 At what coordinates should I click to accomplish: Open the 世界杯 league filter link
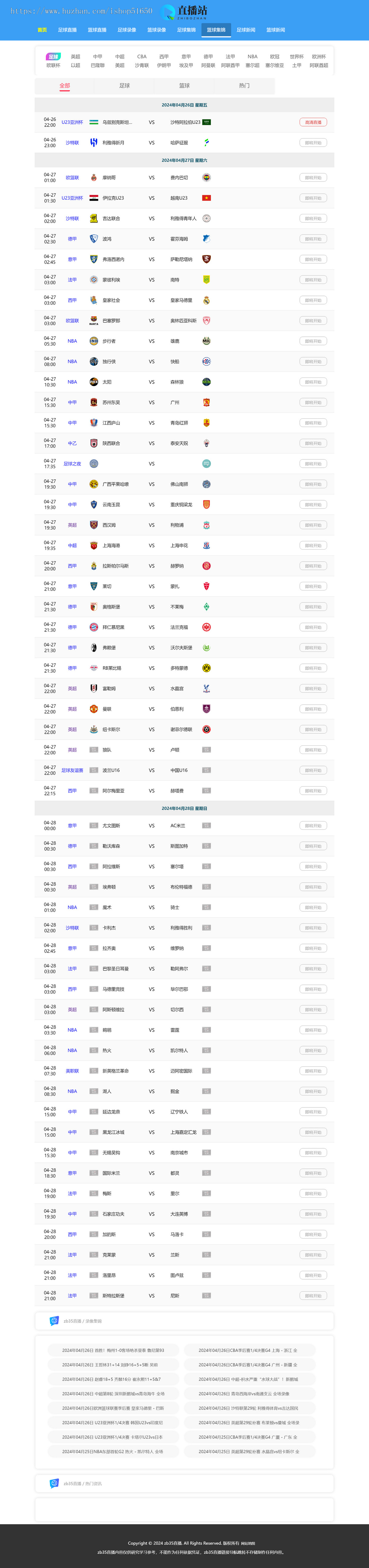click(x=297, y=57)
